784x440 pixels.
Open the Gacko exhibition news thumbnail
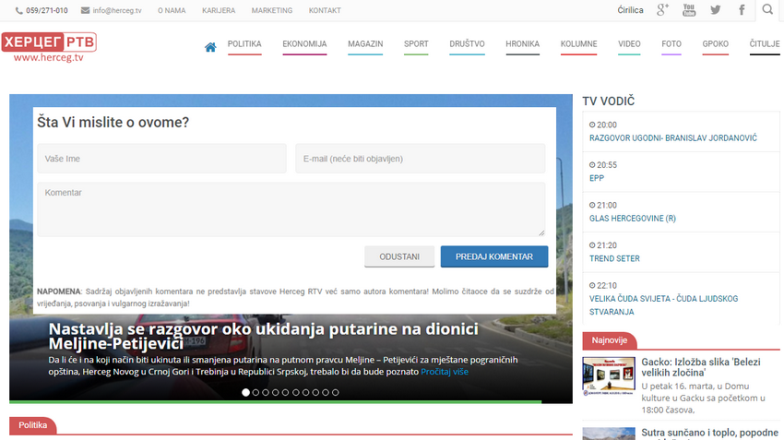coord(609,378)
